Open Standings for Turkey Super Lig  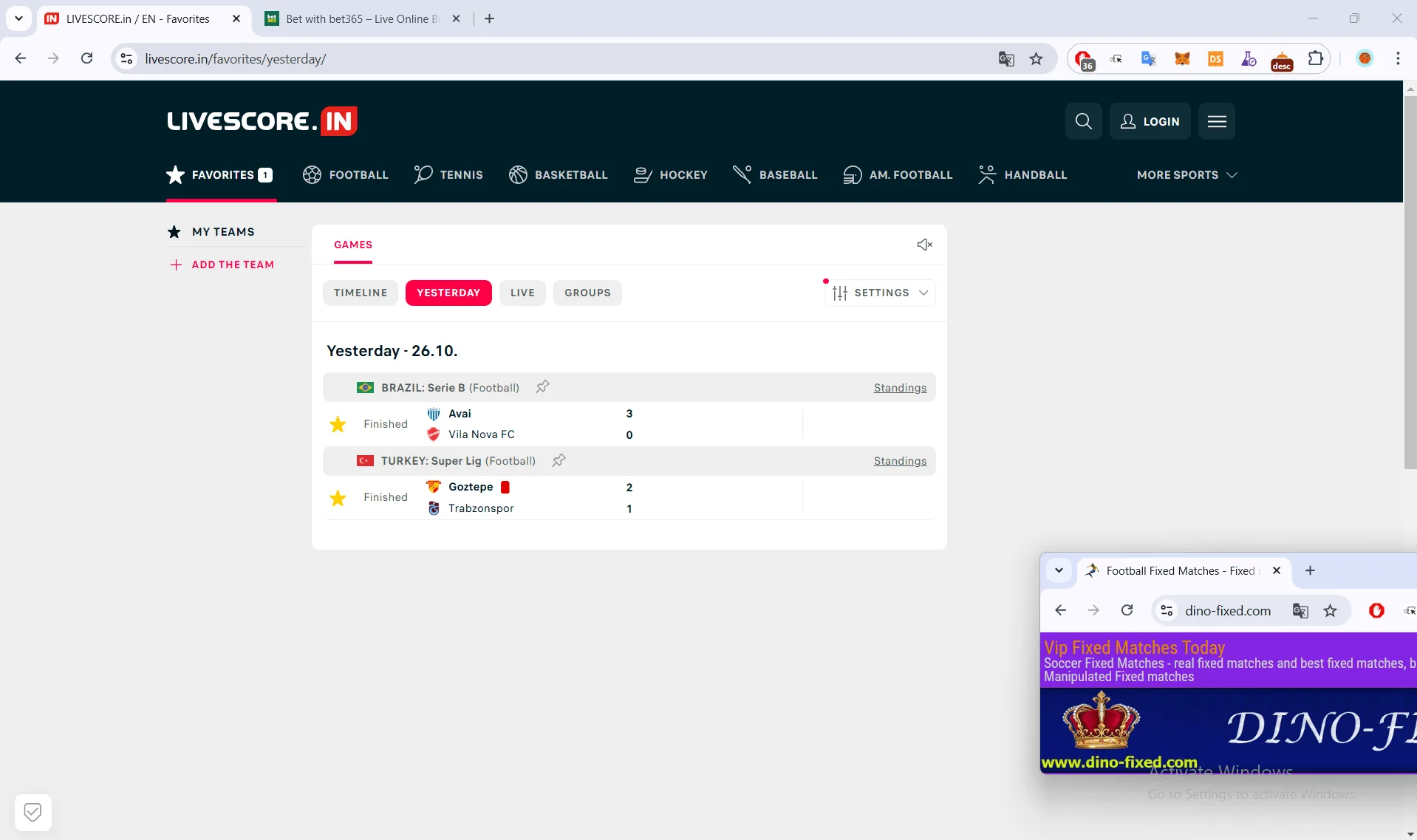900,461
